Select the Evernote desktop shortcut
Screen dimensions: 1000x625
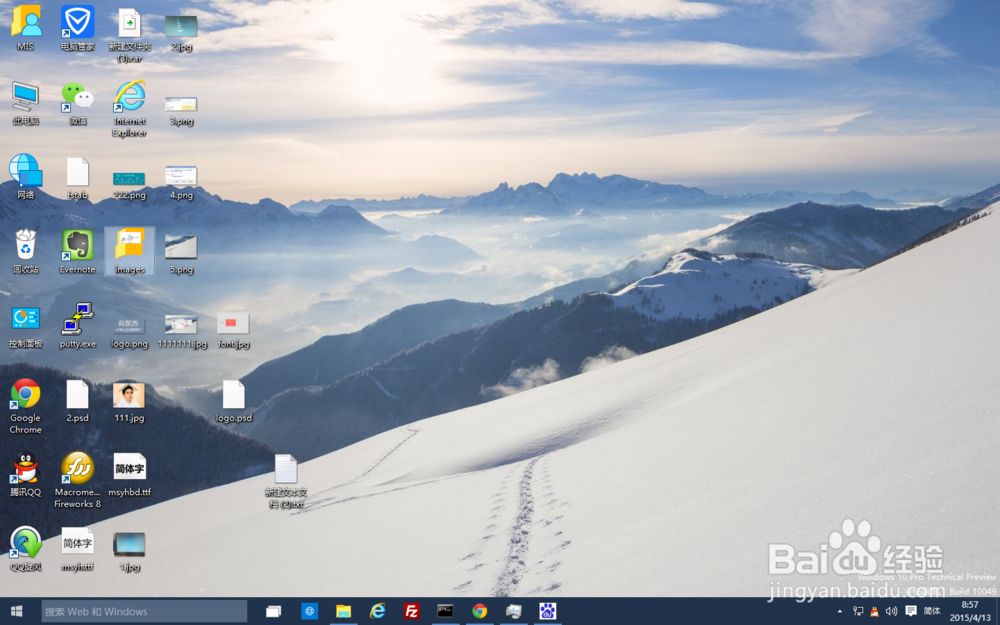coord(78,251)
